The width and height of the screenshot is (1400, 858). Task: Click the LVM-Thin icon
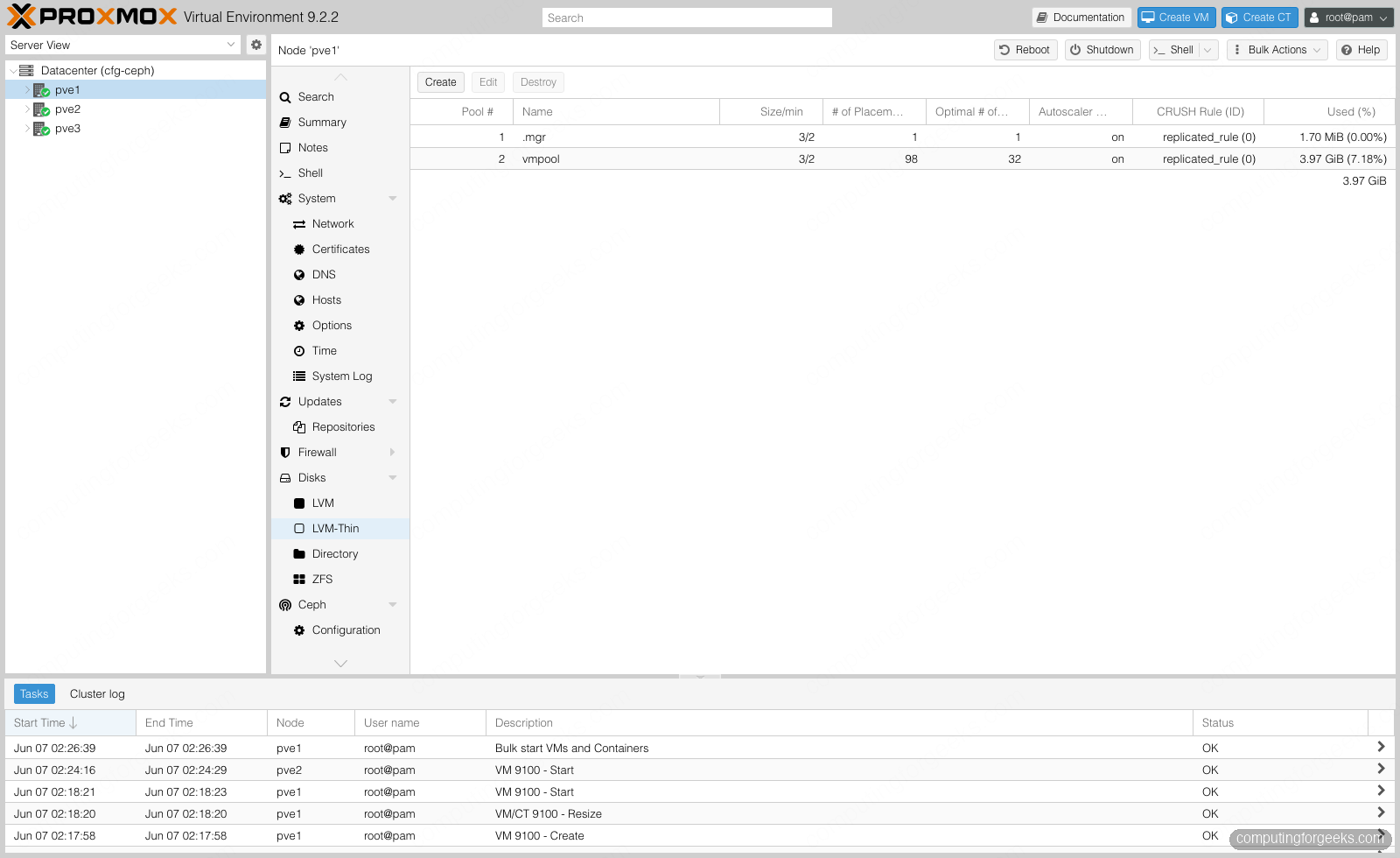click(299, 529)
